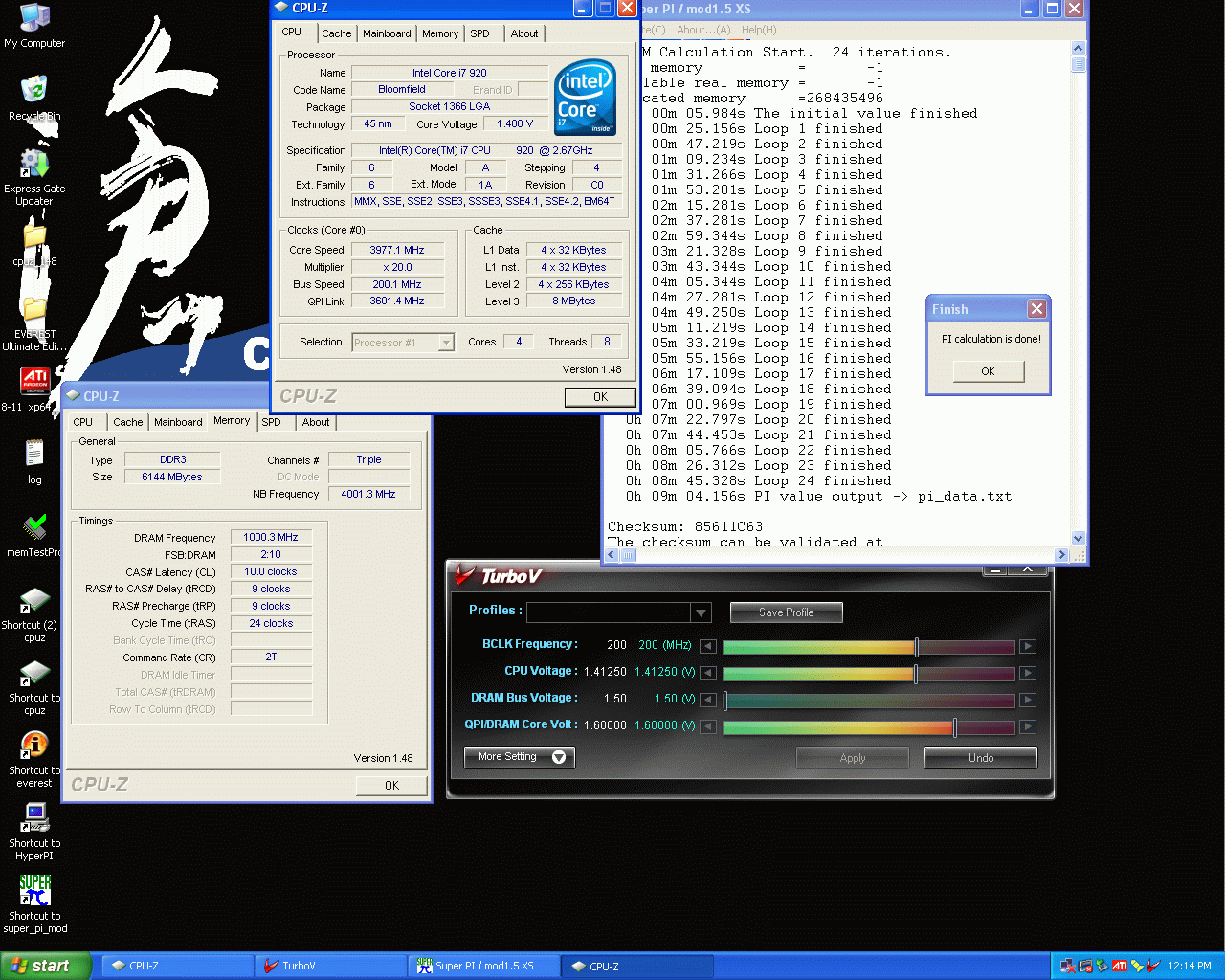1225x980 pixels.
Task: Click OK in the lower CPU-Z Memory window
Action: [391, 785]
